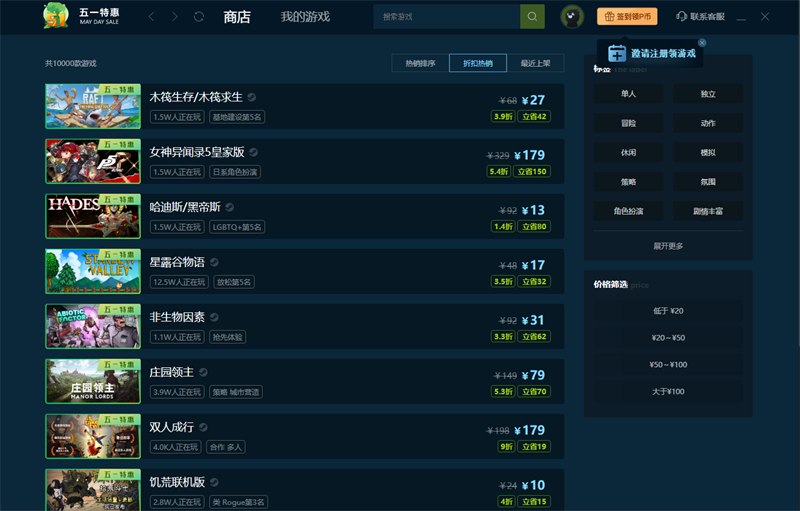Filter by the 动作 tag
The image size is (800, 511).
click(x=708, y=123)
